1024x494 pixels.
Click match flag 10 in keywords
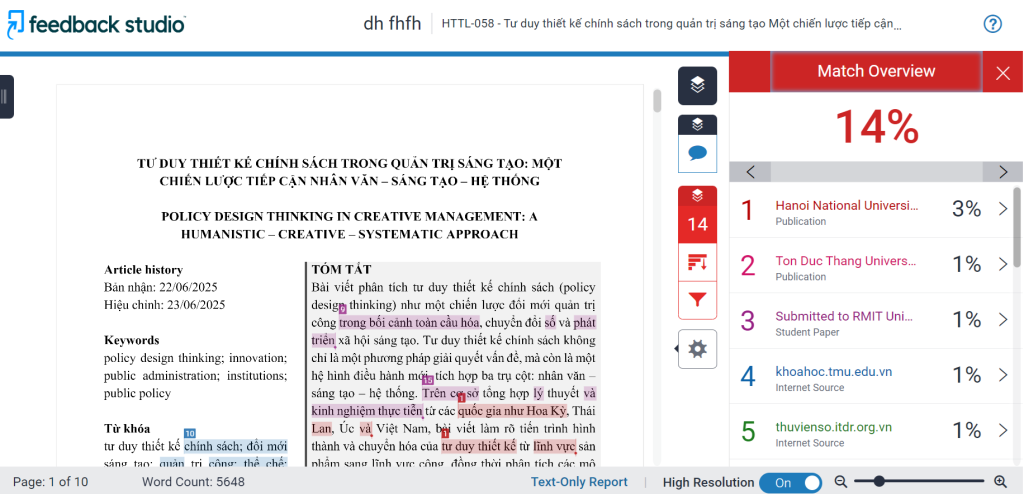click(x=190, y=433)
